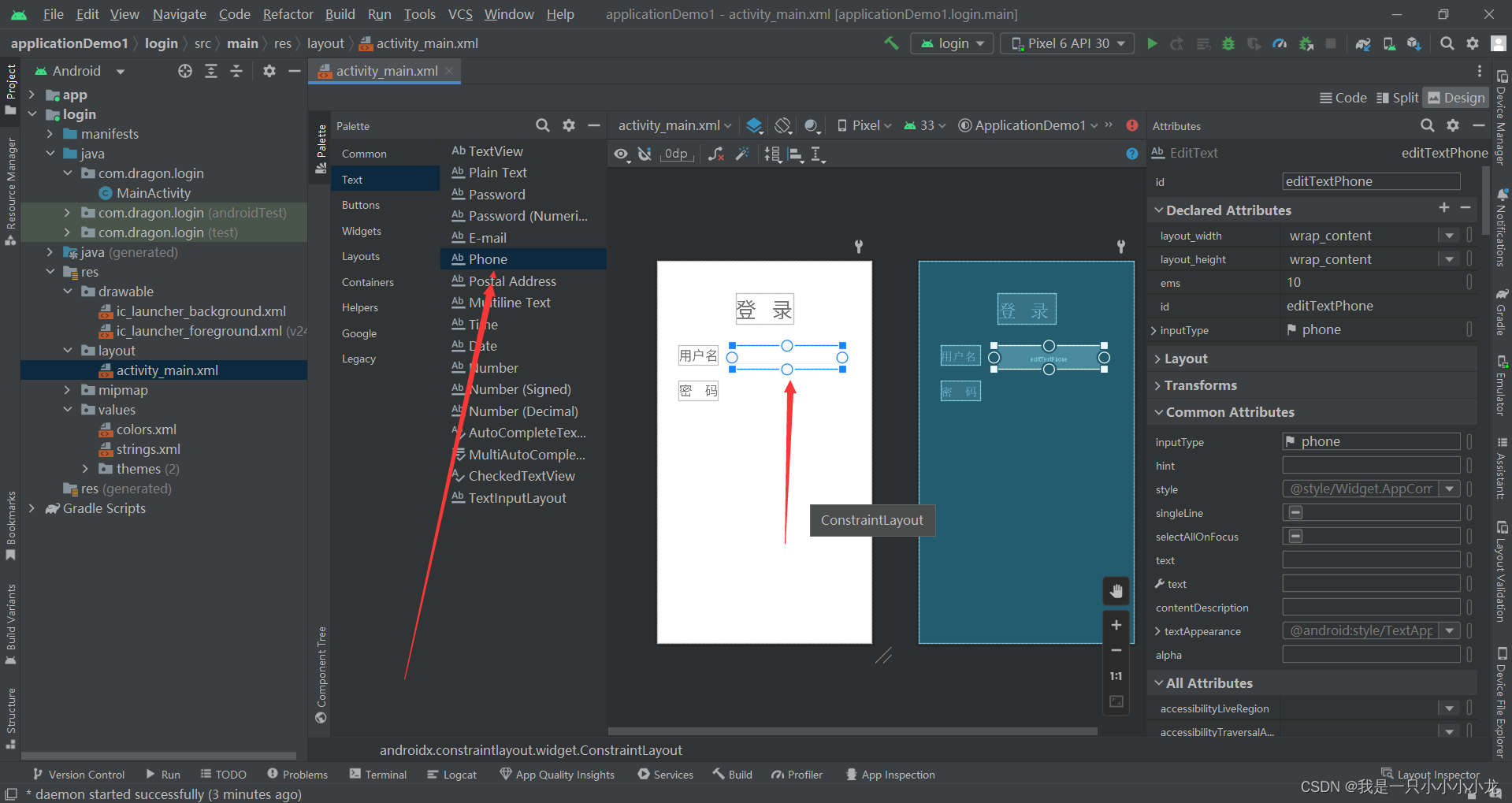Click Sync Project with Gradle Files icon

1363,43
